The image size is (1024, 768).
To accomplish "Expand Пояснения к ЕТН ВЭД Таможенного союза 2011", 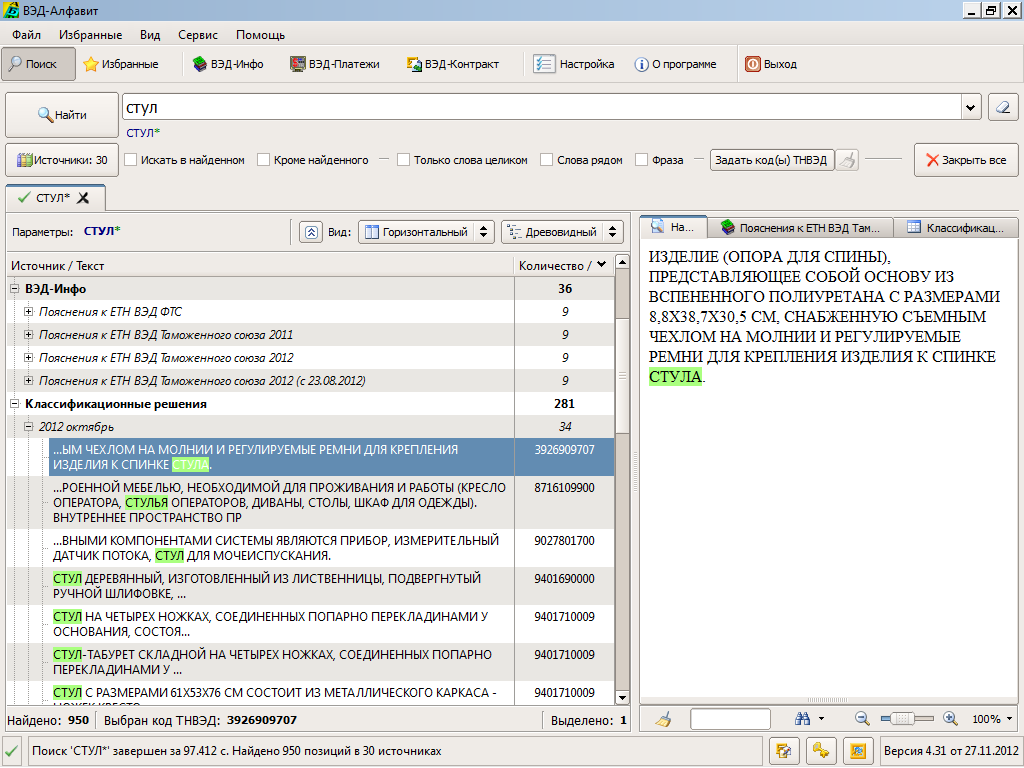I will [28, 334].
